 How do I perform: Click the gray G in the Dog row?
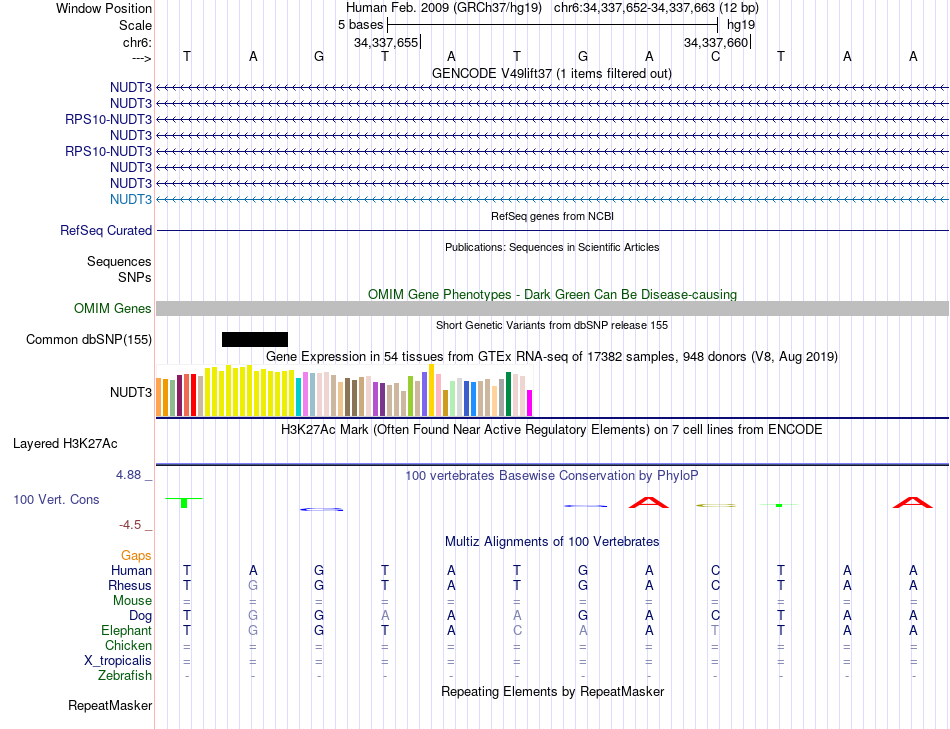coord(253,615)
